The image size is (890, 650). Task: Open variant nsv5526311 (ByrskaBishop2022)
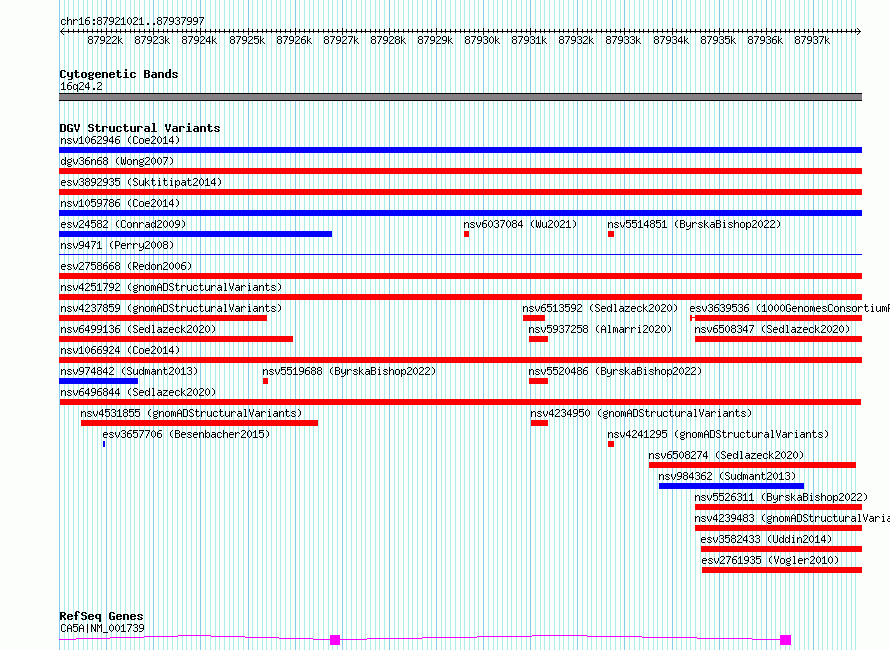(x=781, y=497)
